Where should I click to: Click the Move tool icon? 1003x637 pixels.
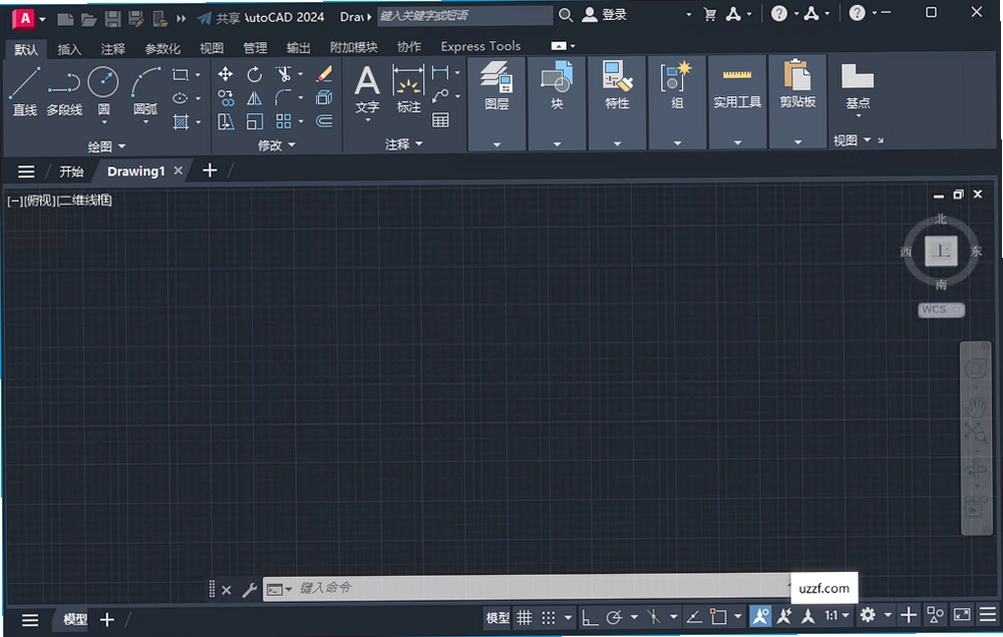point(225,74)
